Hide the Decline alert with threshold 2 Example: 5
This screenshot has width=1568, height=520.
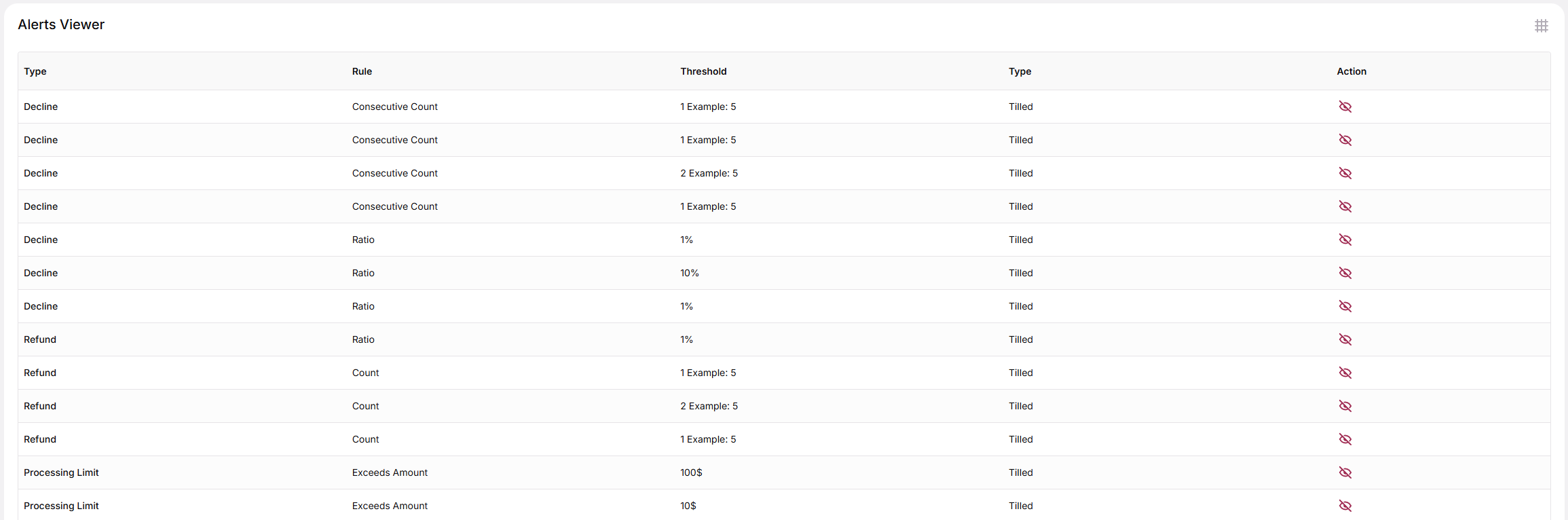(1345, 173)
